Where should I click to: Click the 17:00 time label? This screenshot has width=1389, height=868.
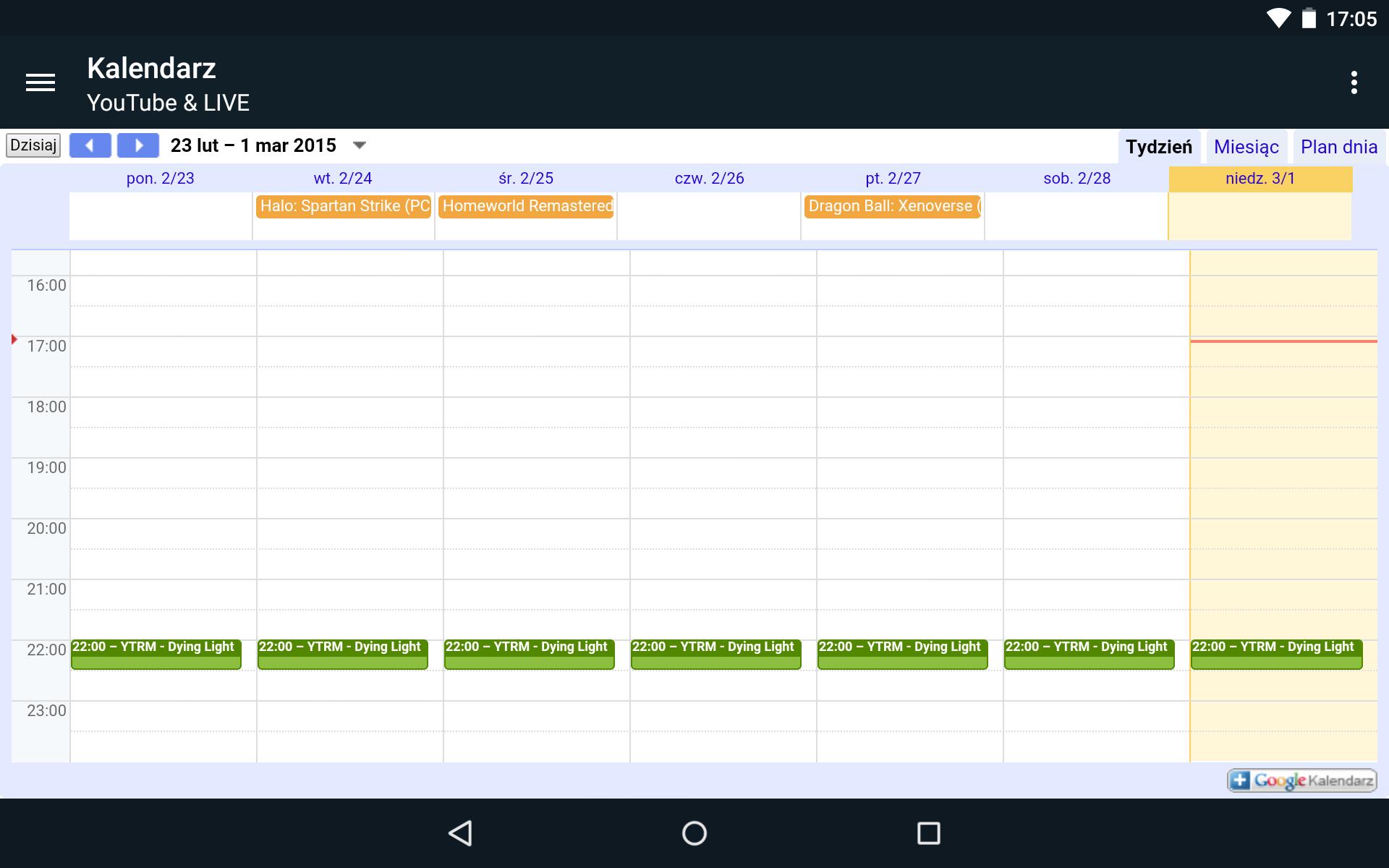pos(46,346)
